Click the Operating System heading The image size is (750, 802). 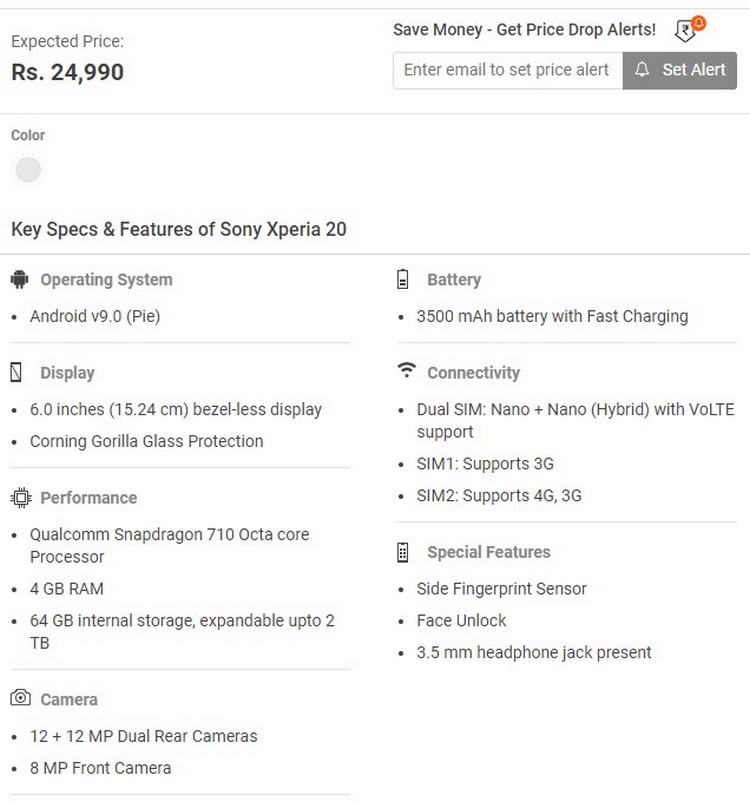[106, 280]
